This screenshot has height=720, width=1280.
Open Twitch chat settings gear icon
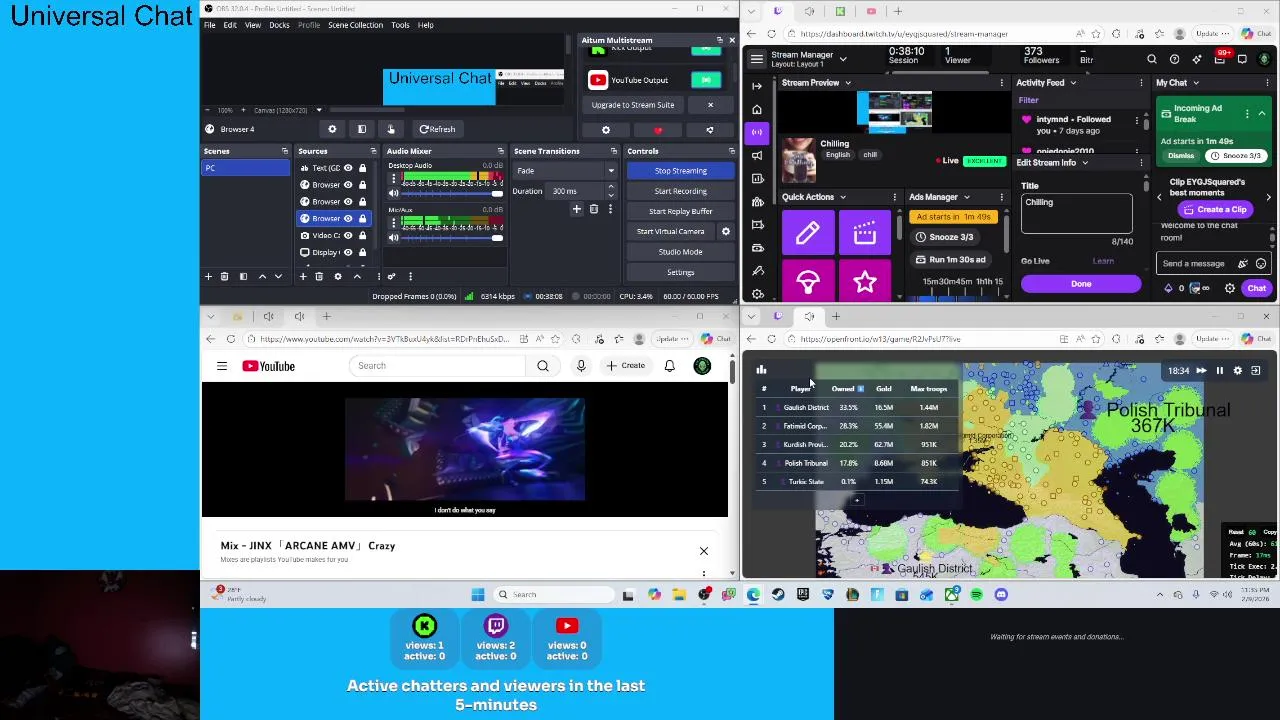pyautogui.click(x=1230, y=288)
